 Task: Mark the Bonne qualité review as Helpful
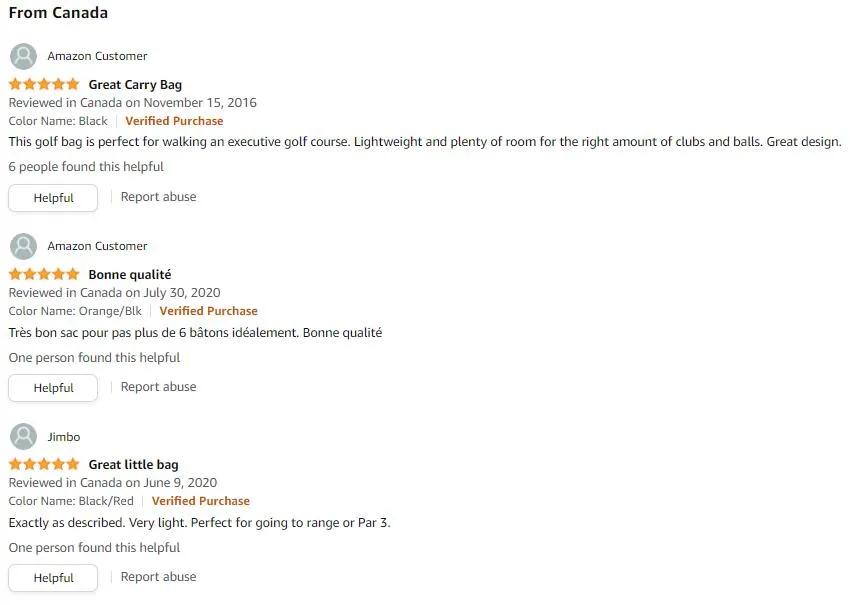tap(53, 388)
